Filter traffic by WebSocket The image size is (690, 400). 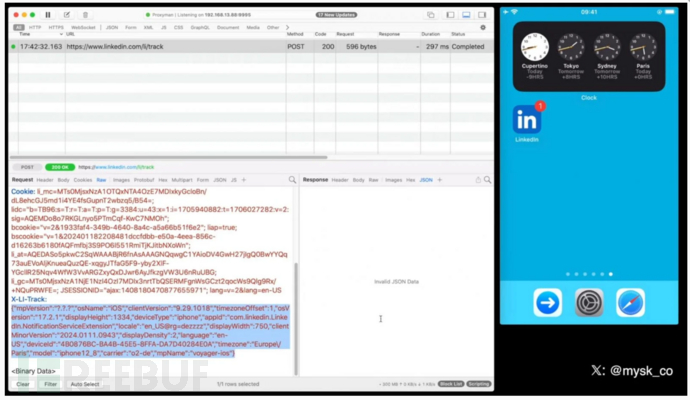coord(83,27)
